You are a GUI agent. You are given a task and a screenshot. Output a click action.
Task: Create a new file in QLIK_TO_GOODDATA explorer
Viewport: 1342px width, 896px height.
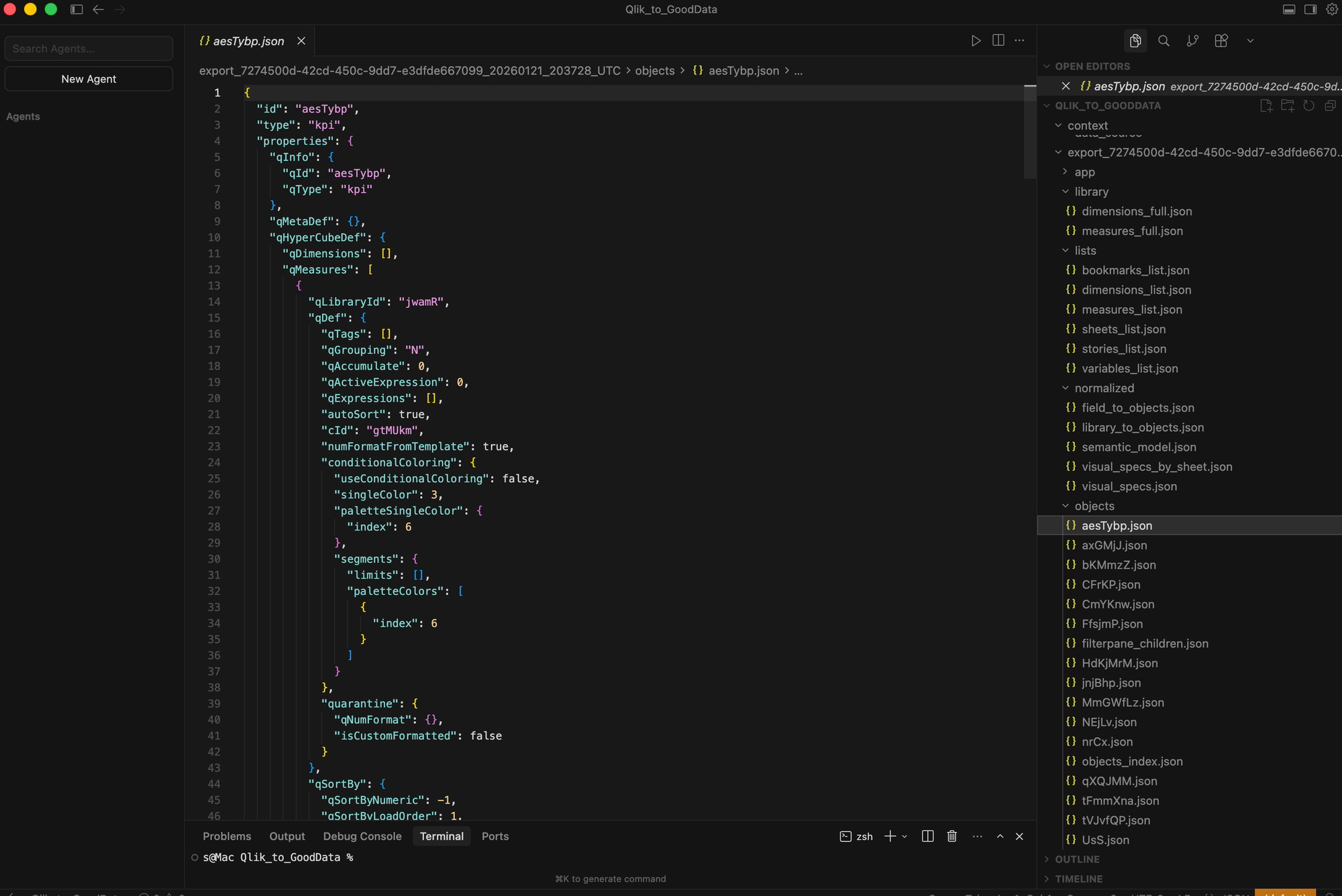click(1266, 105)
